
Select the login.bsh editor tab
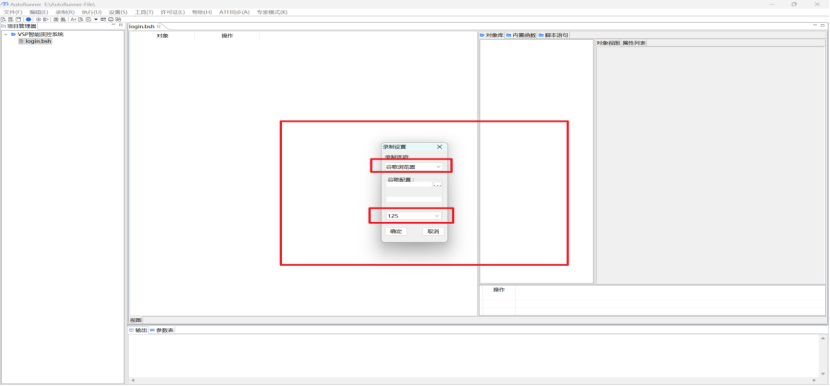pyautogui.click(x=142, y=26)
